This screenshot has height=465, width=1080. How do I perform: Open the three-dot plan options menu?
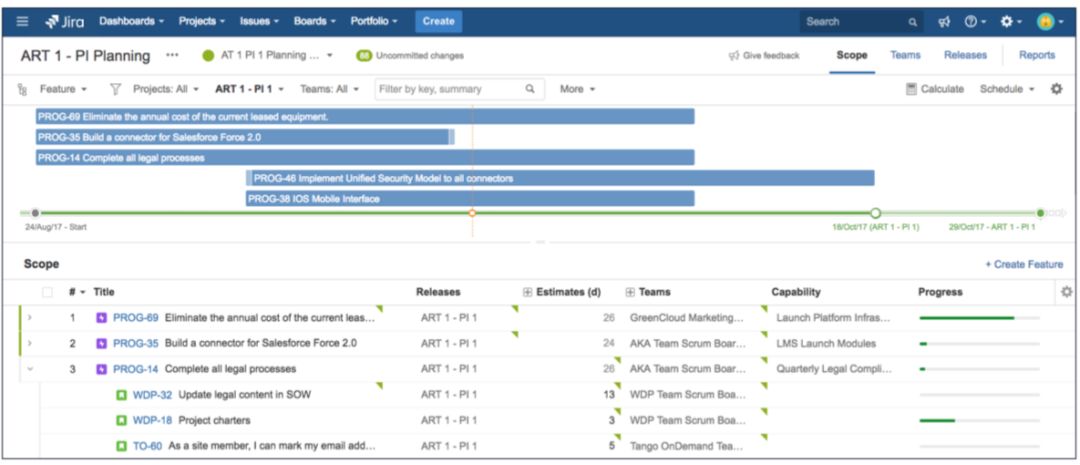(172, 55)
